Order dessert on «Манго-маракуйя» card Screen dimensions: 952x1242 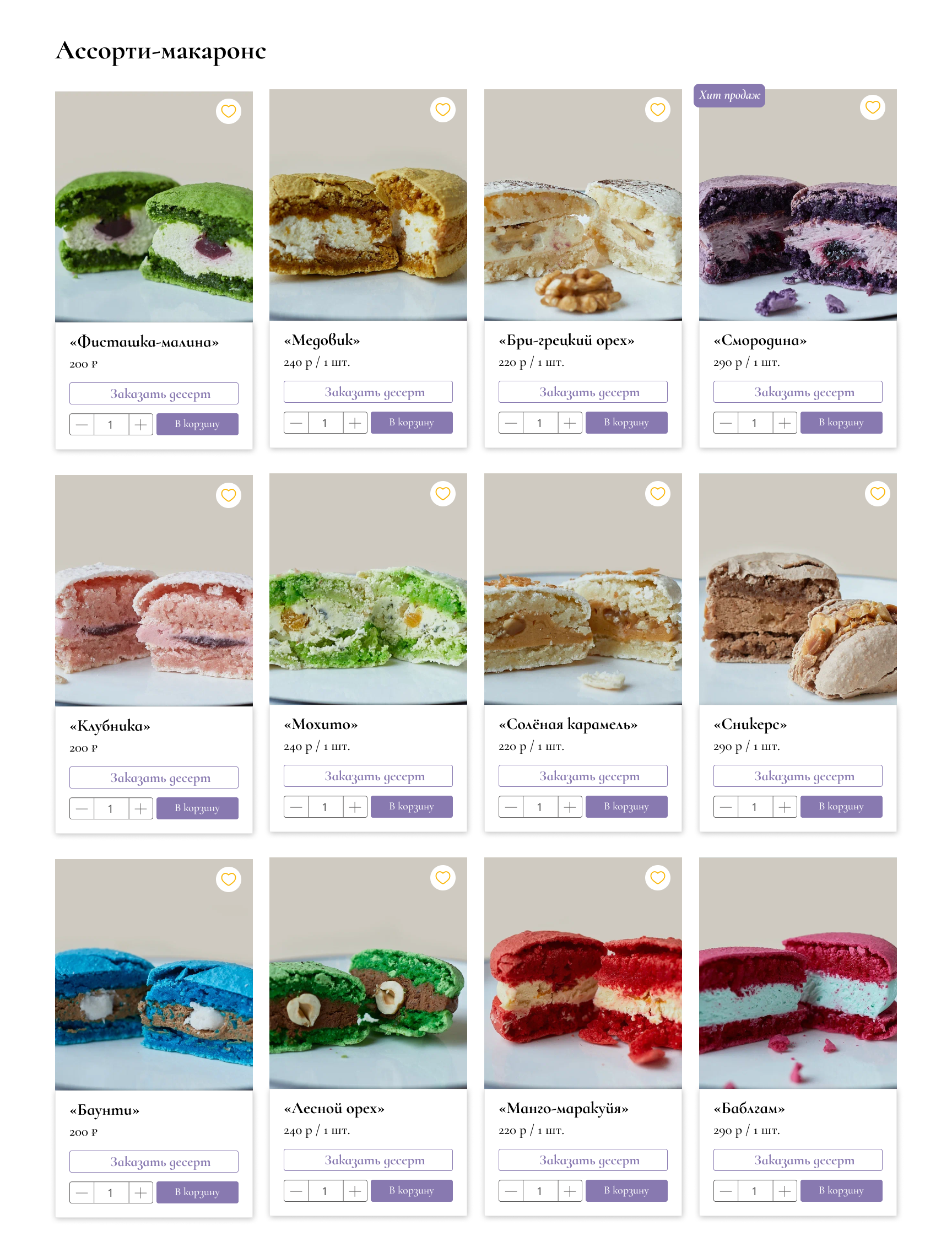pyautogui.click(x=582, y=1160)
